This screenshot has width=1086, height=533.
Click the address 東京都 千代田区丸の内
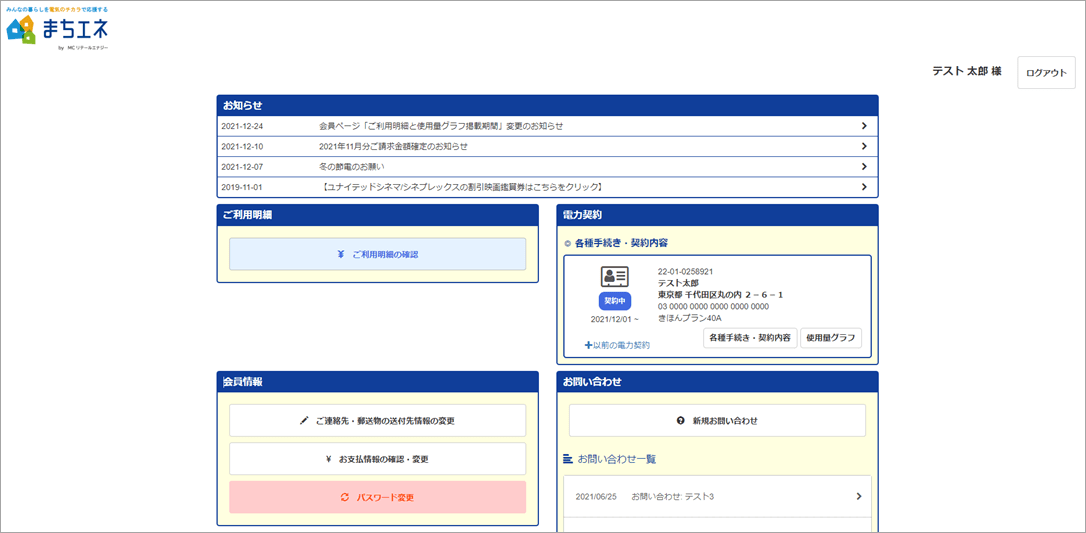coord(720,295)
